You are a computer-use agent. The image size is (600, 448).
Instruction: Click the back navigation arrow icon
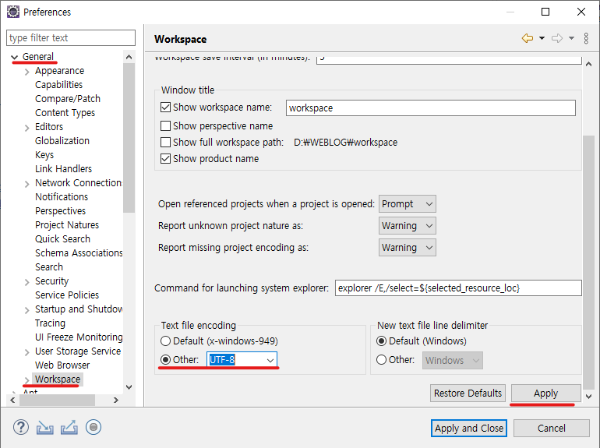[x=527, y=38]
